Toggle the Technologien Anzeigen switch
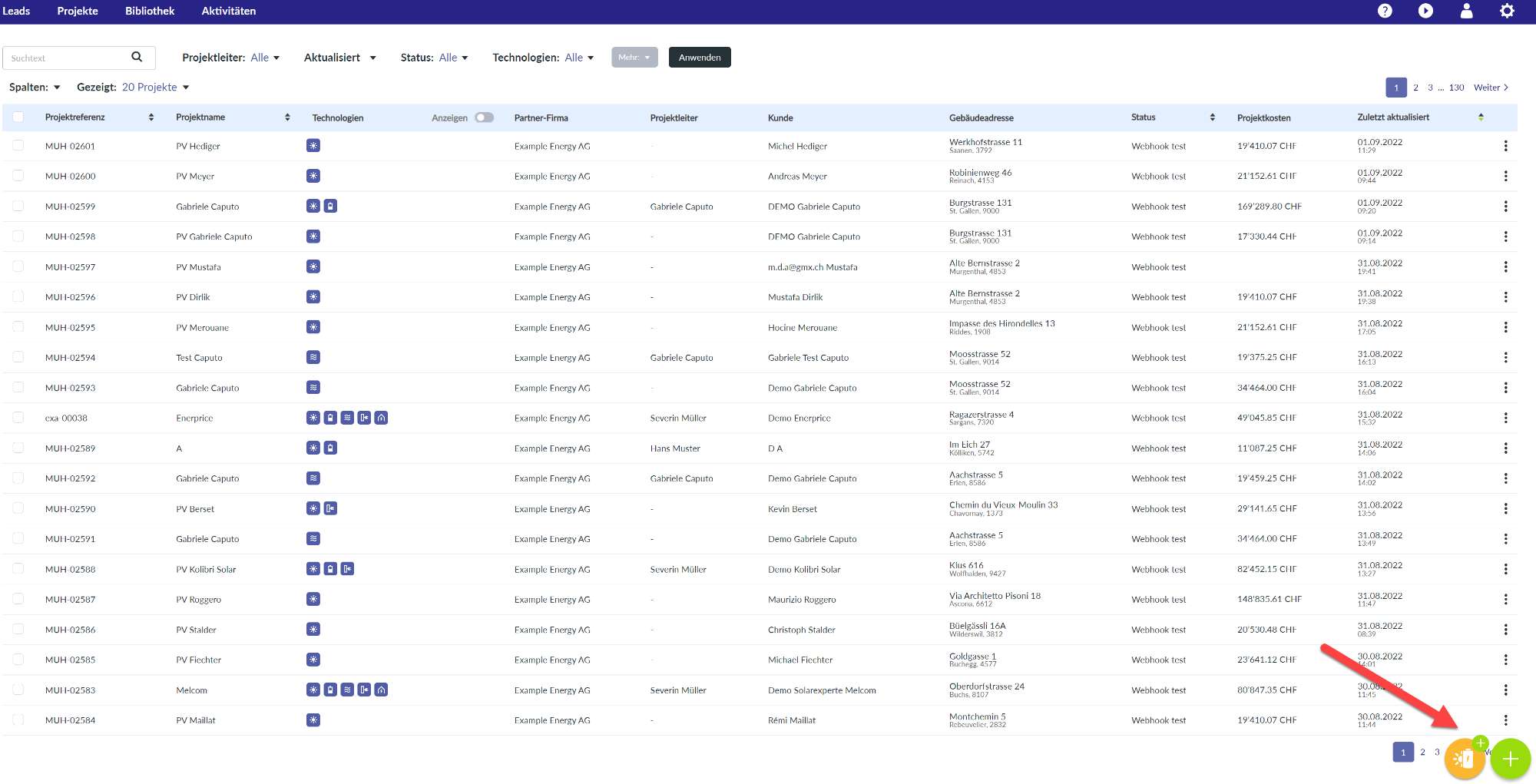 click(x=484, y=117)
